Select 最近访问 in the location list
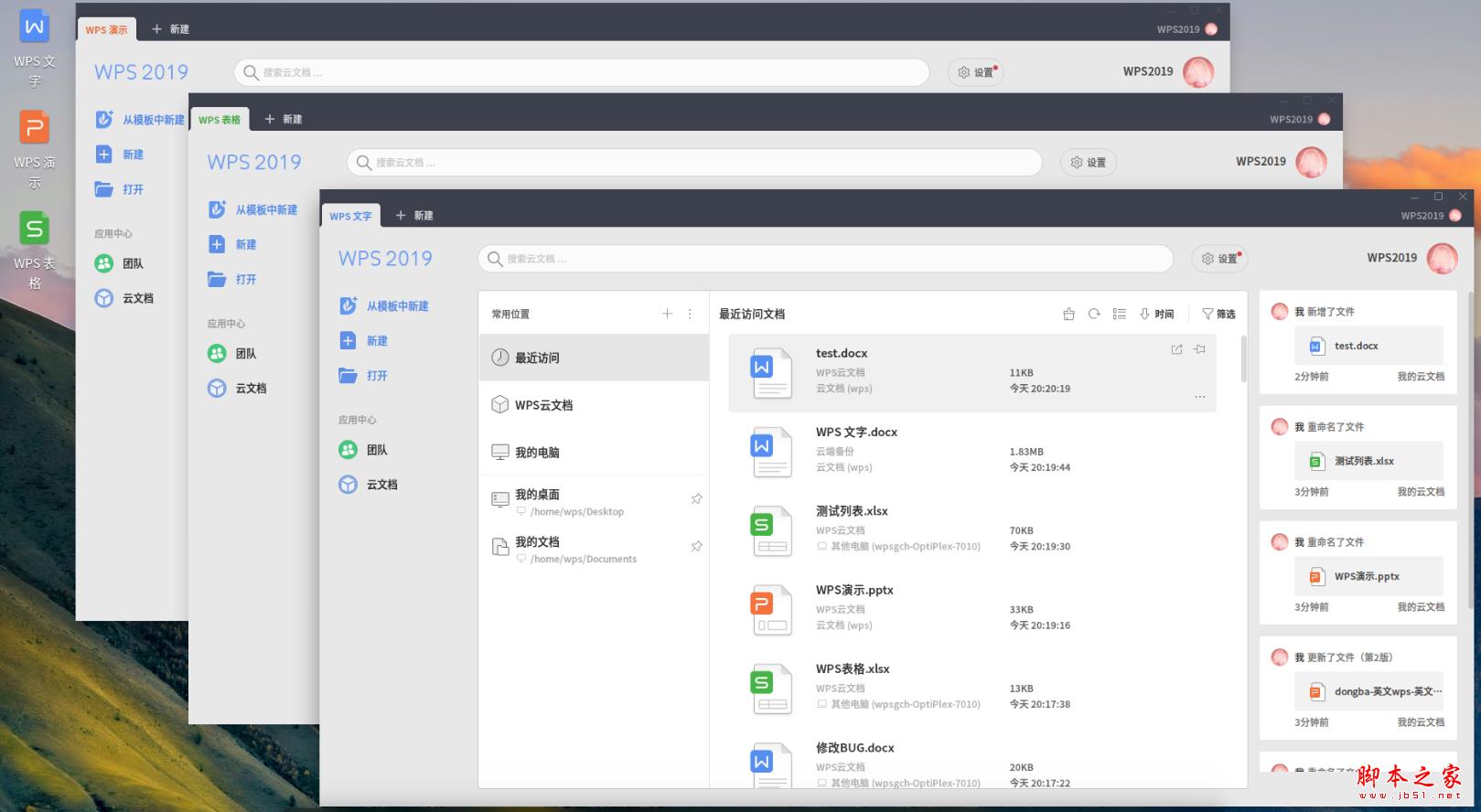1481x812 pixels. (594, 358)
